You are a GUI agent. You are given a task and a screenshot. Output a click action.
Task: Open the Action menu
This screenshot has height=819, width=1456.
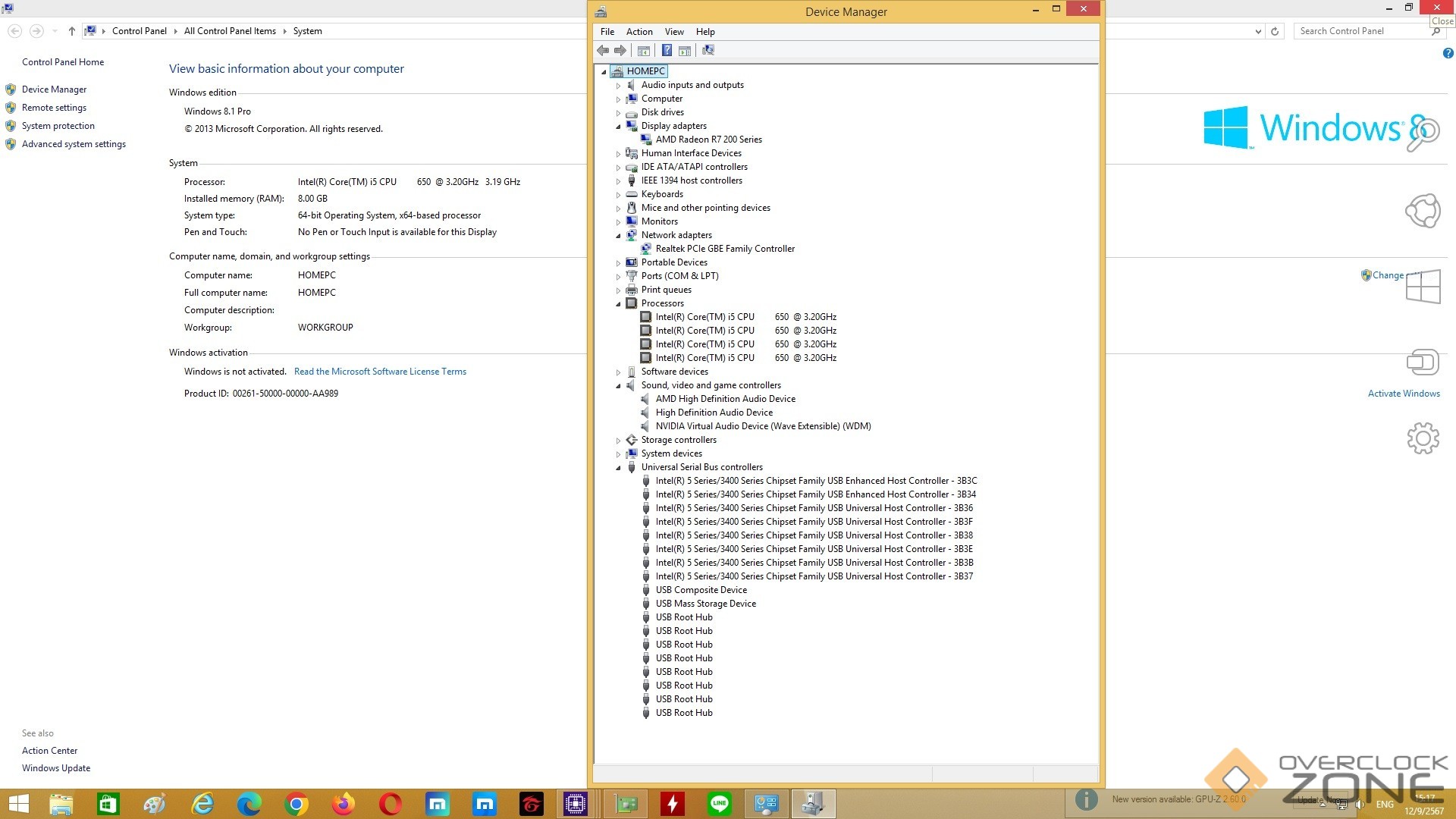click(639, 32)
